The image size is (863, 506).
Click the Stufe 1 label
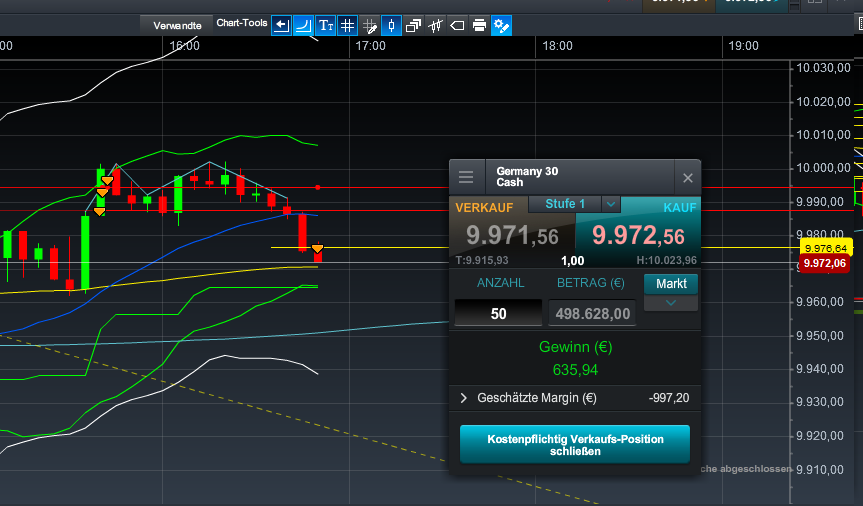coord(565,204)
